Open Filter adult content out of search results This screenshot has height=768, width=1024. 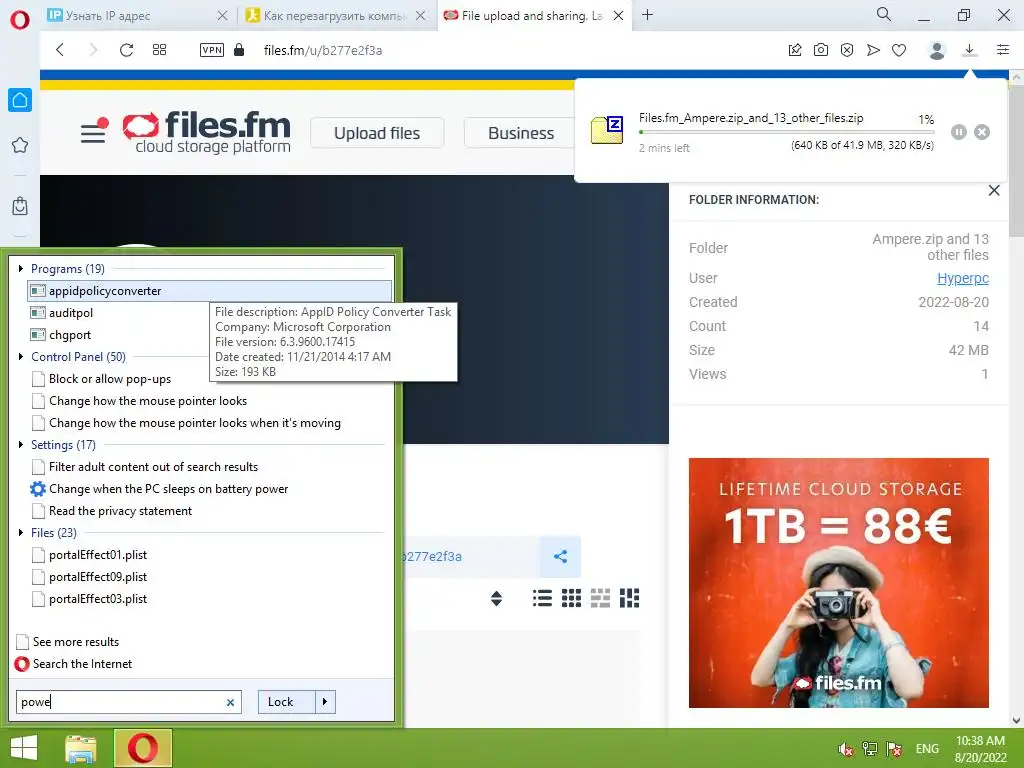point(153,467)
